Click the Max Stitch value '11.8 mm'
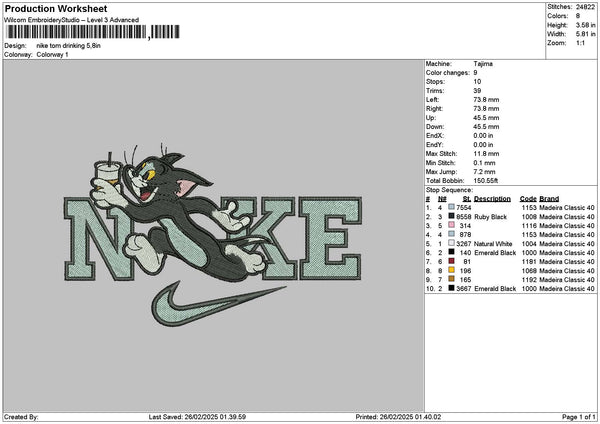Viewport: 600px width, 424px height. 486,153
